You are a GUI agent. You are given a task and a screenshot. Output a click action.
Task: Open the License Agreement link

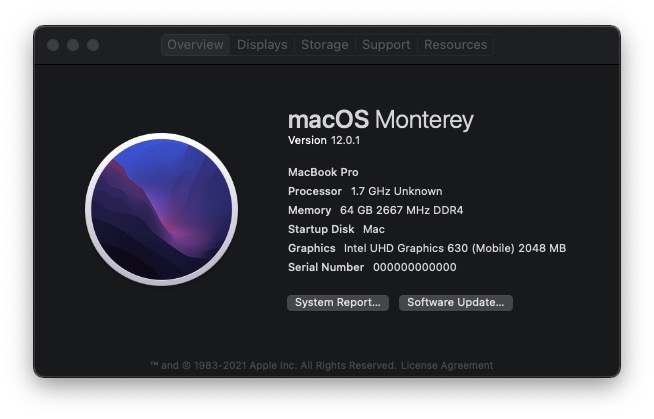pos(447,366)
